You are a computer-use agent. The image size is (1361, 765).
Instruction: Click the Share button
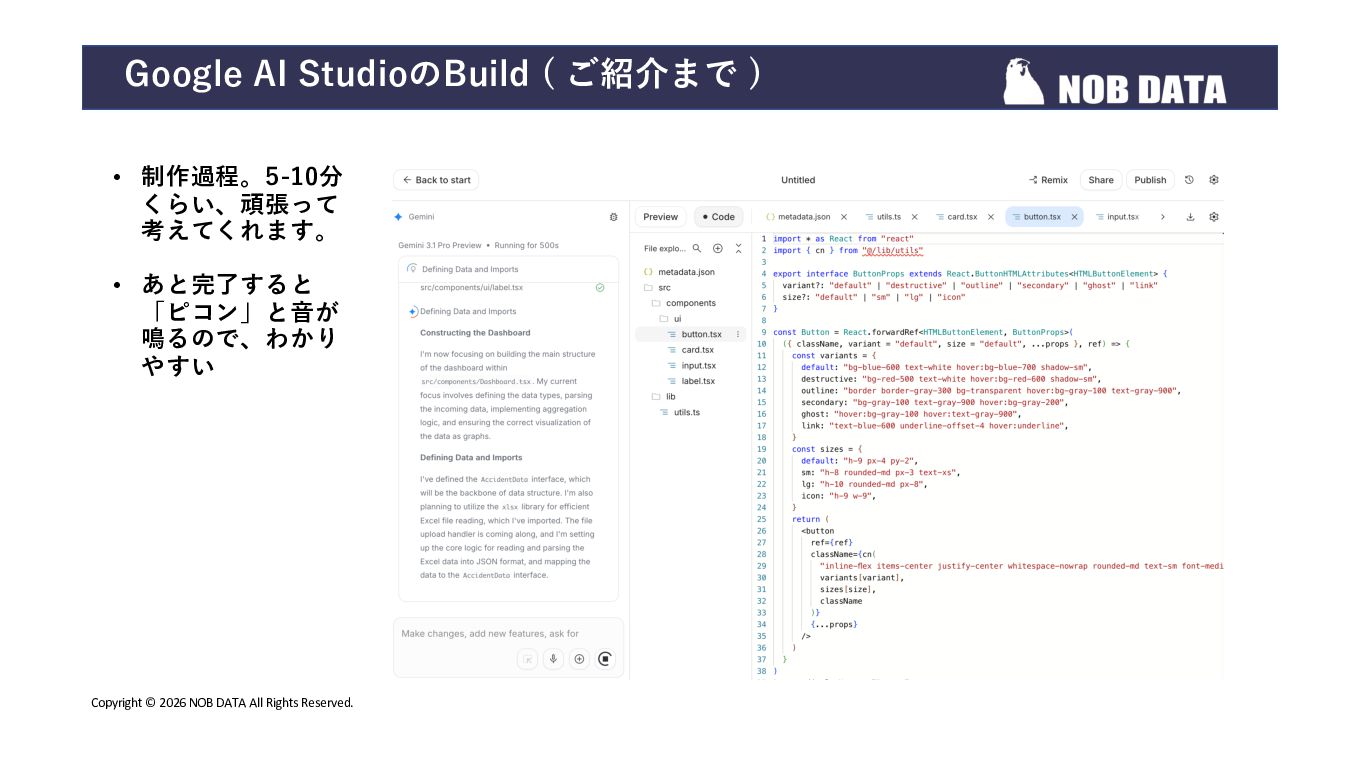point(1101,180)
